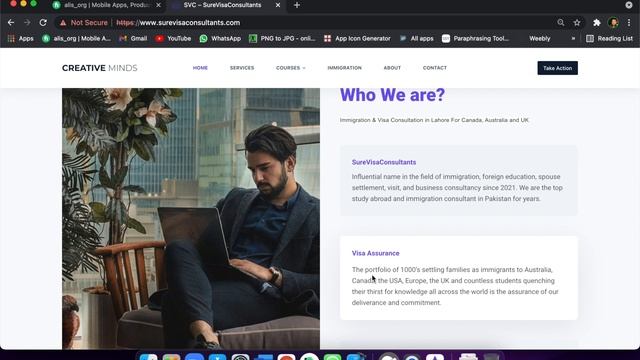Open the alis_org Mobile A... bookmark
This screenshot has width=640, height=360.
point(76,38)
